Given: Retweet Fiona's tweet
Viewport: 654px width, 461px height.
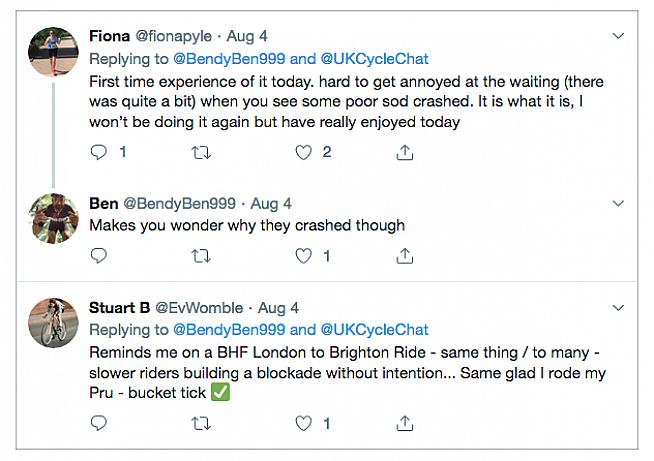Looking at the screenshot, I should (x=200, y=152).
